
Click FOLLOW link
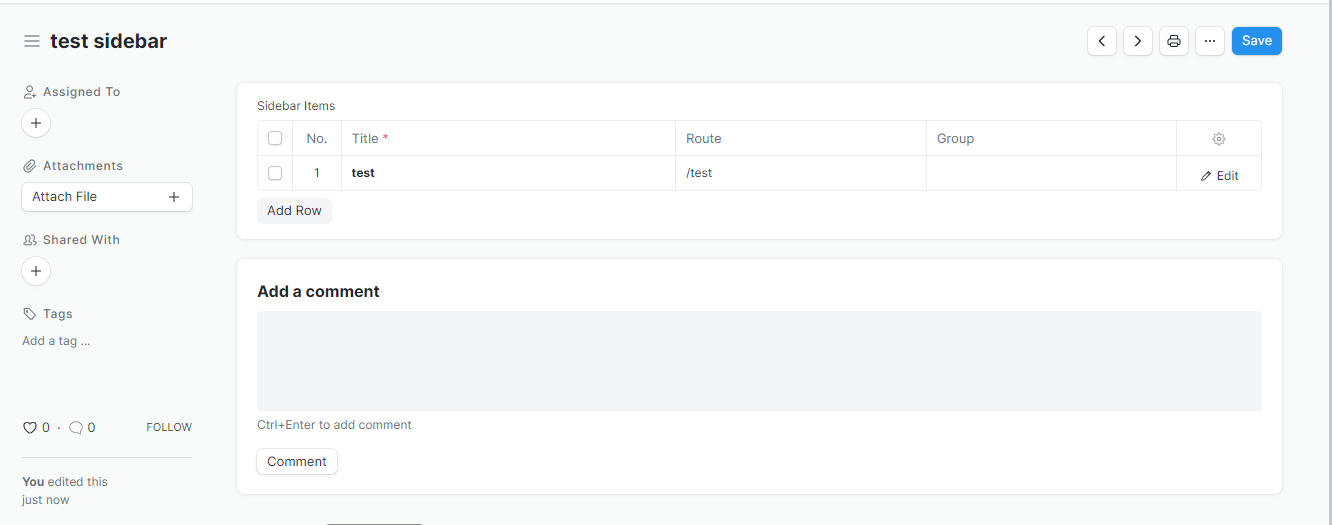click(169, 427)
